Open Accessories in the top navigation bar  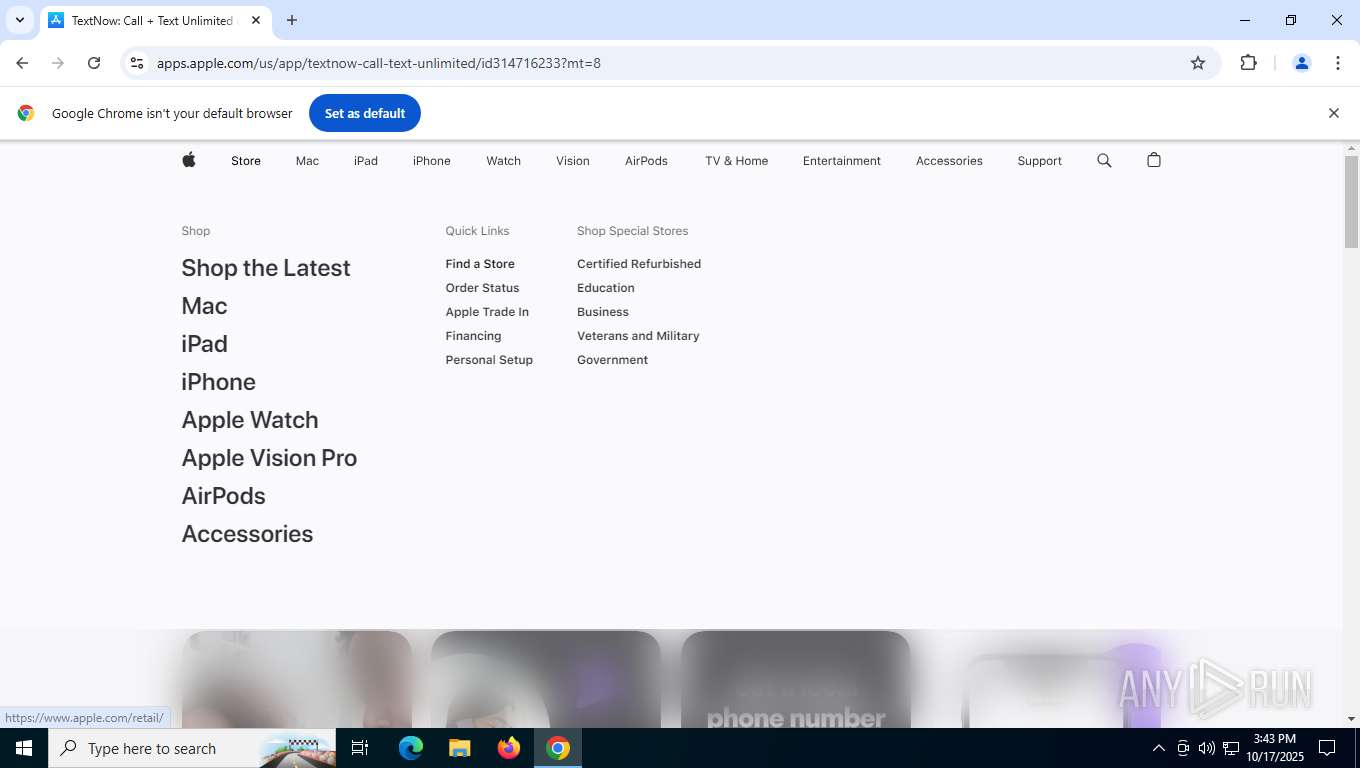(949, 160)
